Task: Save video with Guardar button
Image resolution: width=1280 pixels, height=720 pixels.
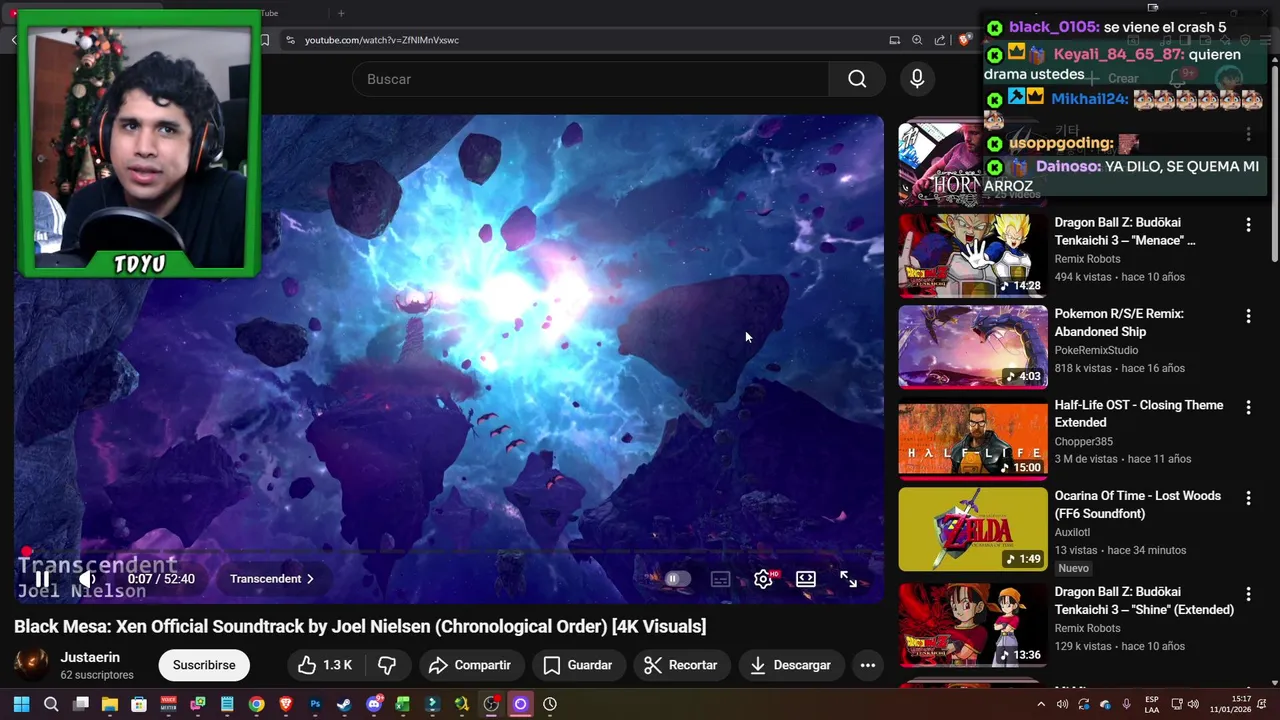Action: pyautogui.click(x=578, y=665)
